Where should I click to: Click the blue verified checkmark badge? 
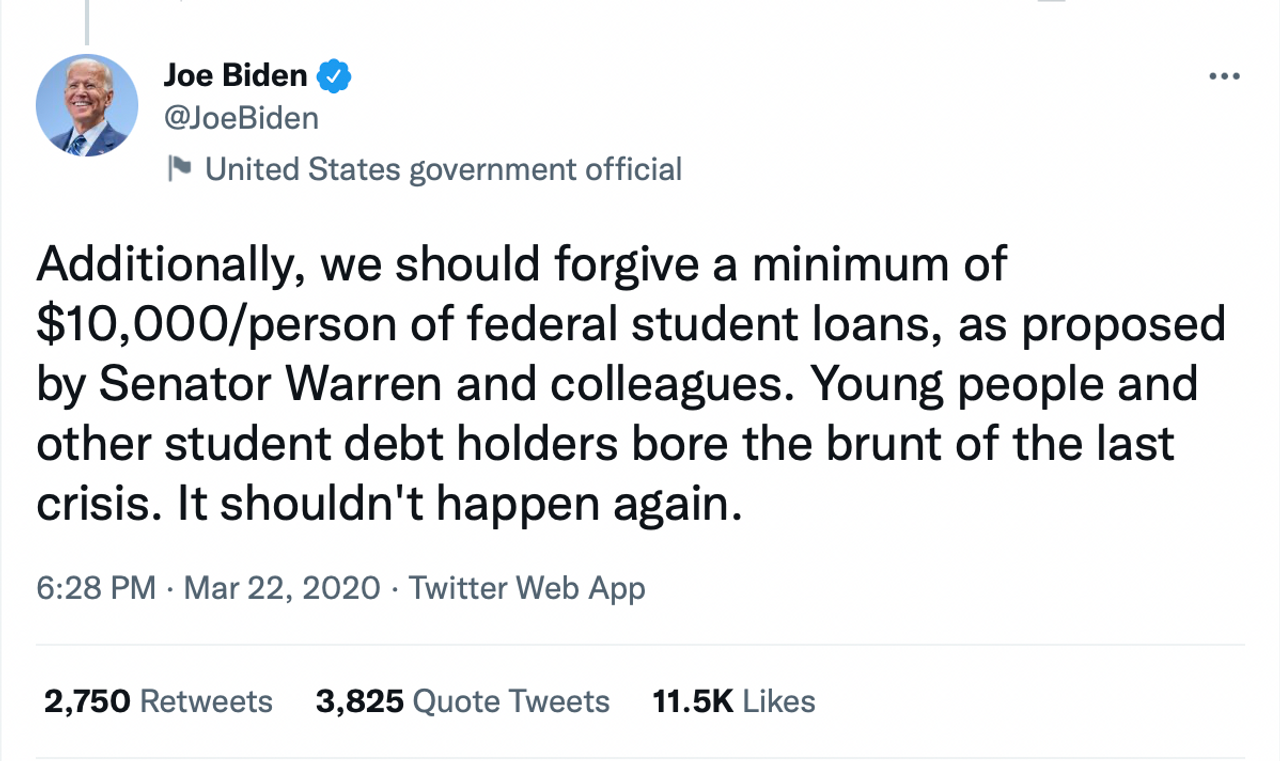pos(333,75)
